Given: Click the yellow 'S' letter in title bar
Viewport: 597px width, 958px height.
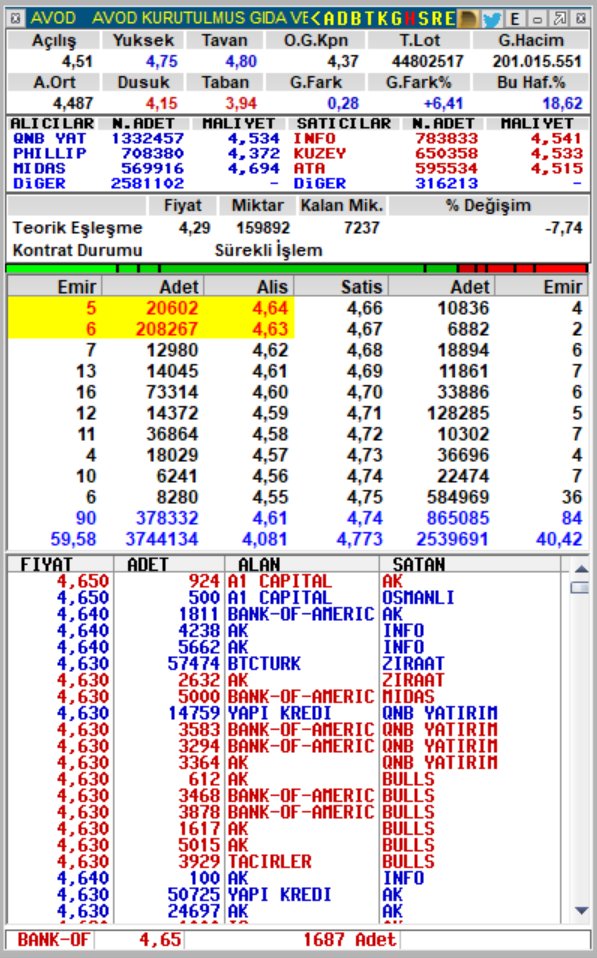Looking at the screenshot, I should click(423, 18).
